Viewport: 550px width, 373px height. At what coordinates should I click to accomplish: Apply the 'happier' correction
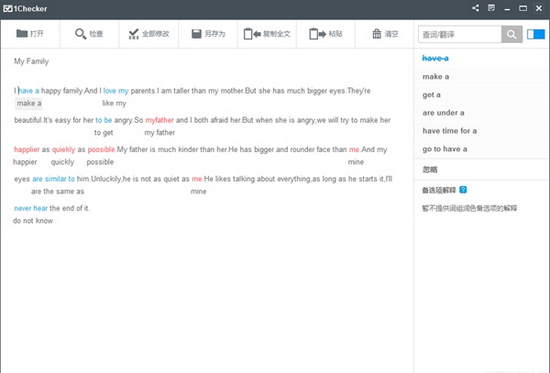[25, 162]
